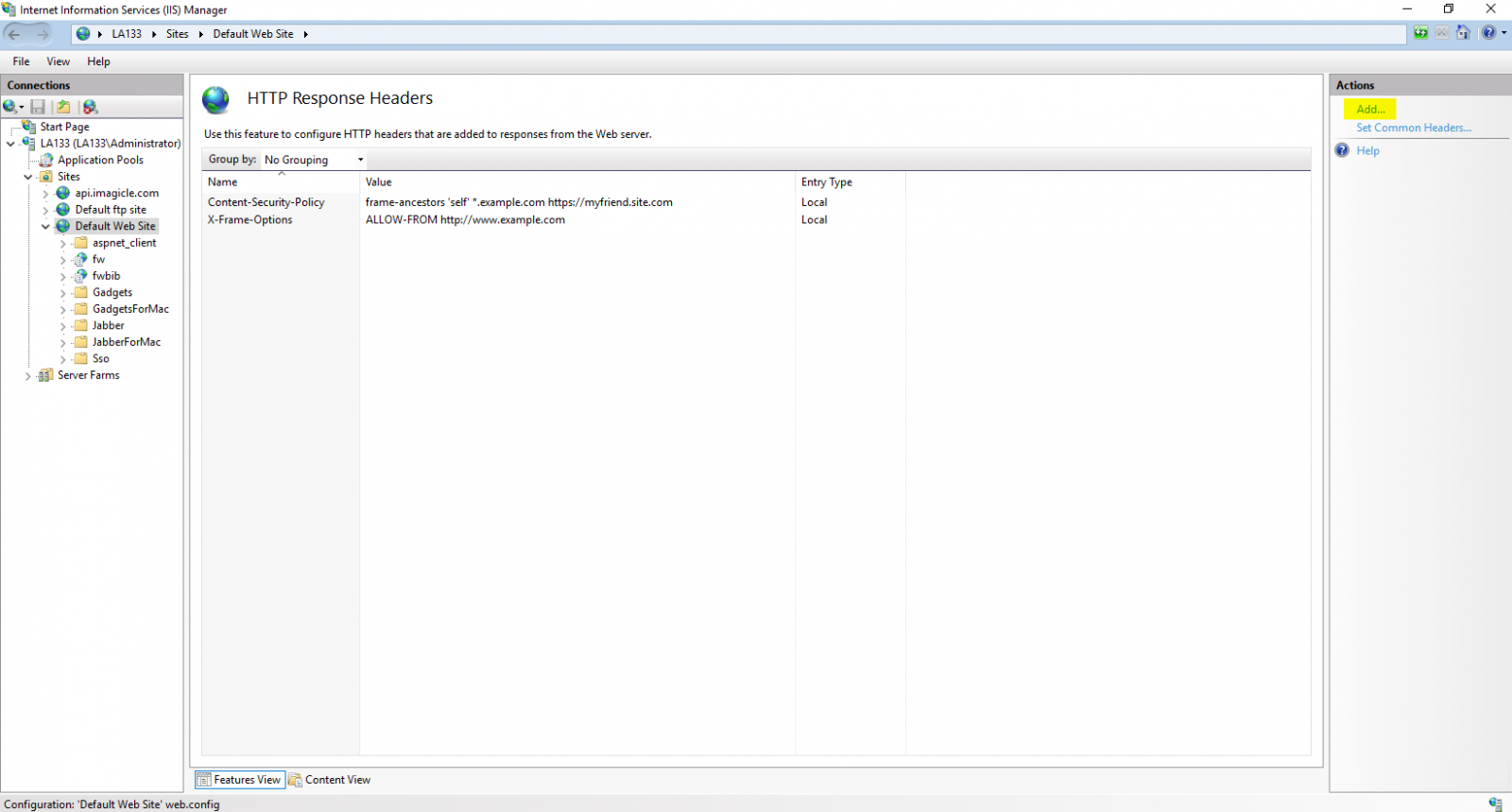Collapse the Default Web Site tree node

pyautogui.click(x=45, y=227)
